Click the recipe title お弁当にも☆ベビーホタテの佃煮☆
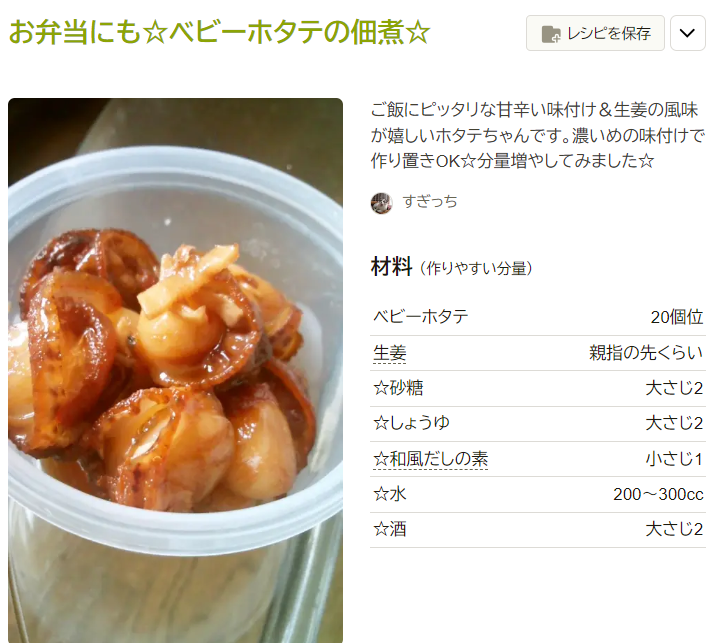Image resolution: width=714 pixels, height=643 pixels. (x=219, y=32)
